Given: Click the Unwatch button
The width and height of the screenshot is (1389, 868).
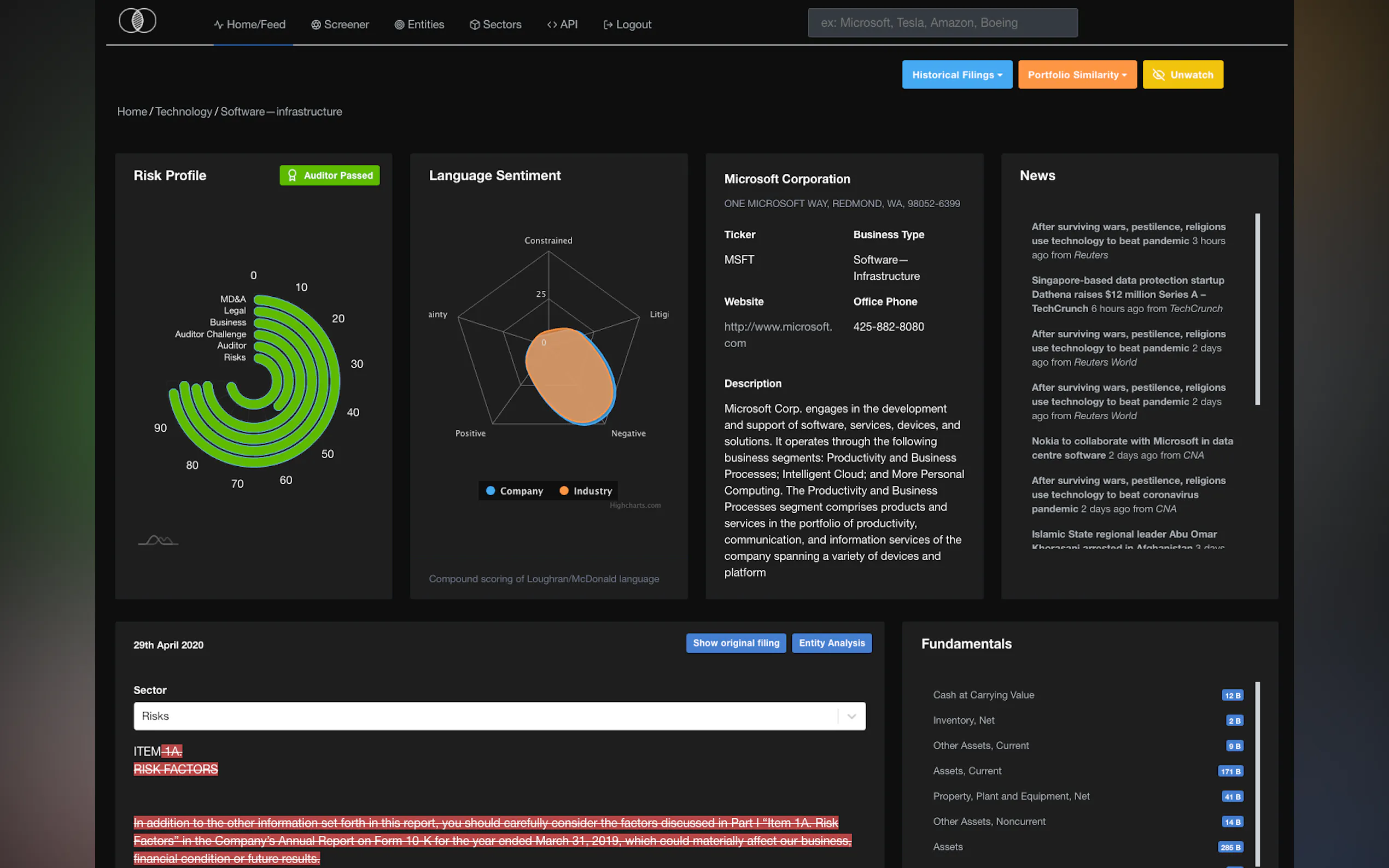Looking at the screenshot, I should tap(1183, 75).
